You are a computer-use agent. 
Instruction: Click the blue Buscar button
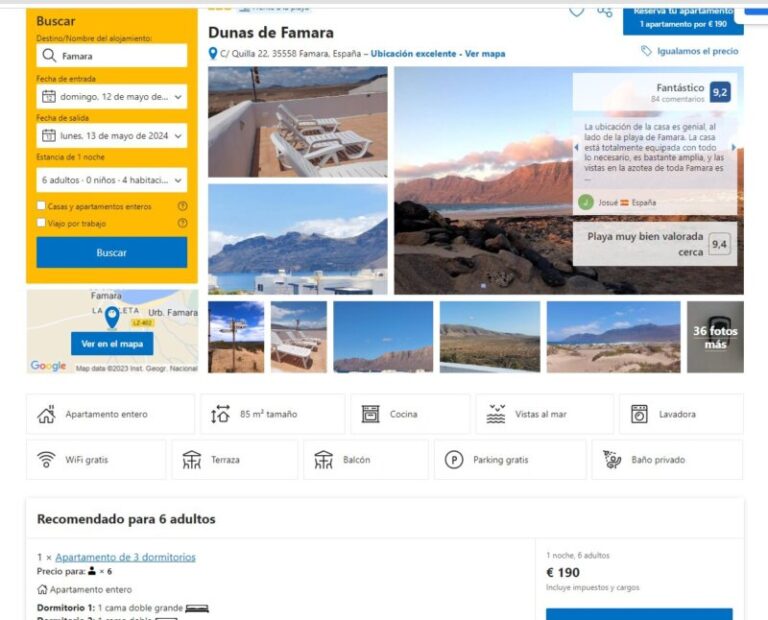(x=112, y=253)
